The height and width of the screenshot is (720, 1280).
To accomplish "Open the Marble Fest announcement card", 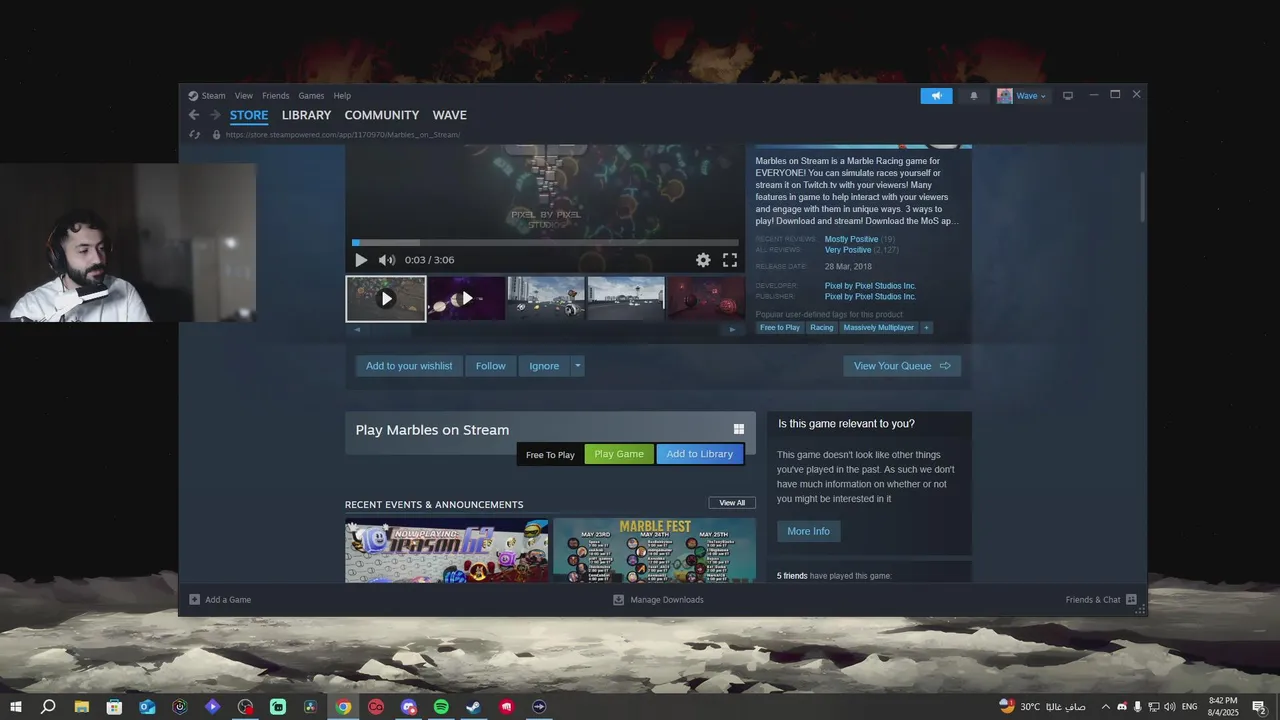I will 654,550.
